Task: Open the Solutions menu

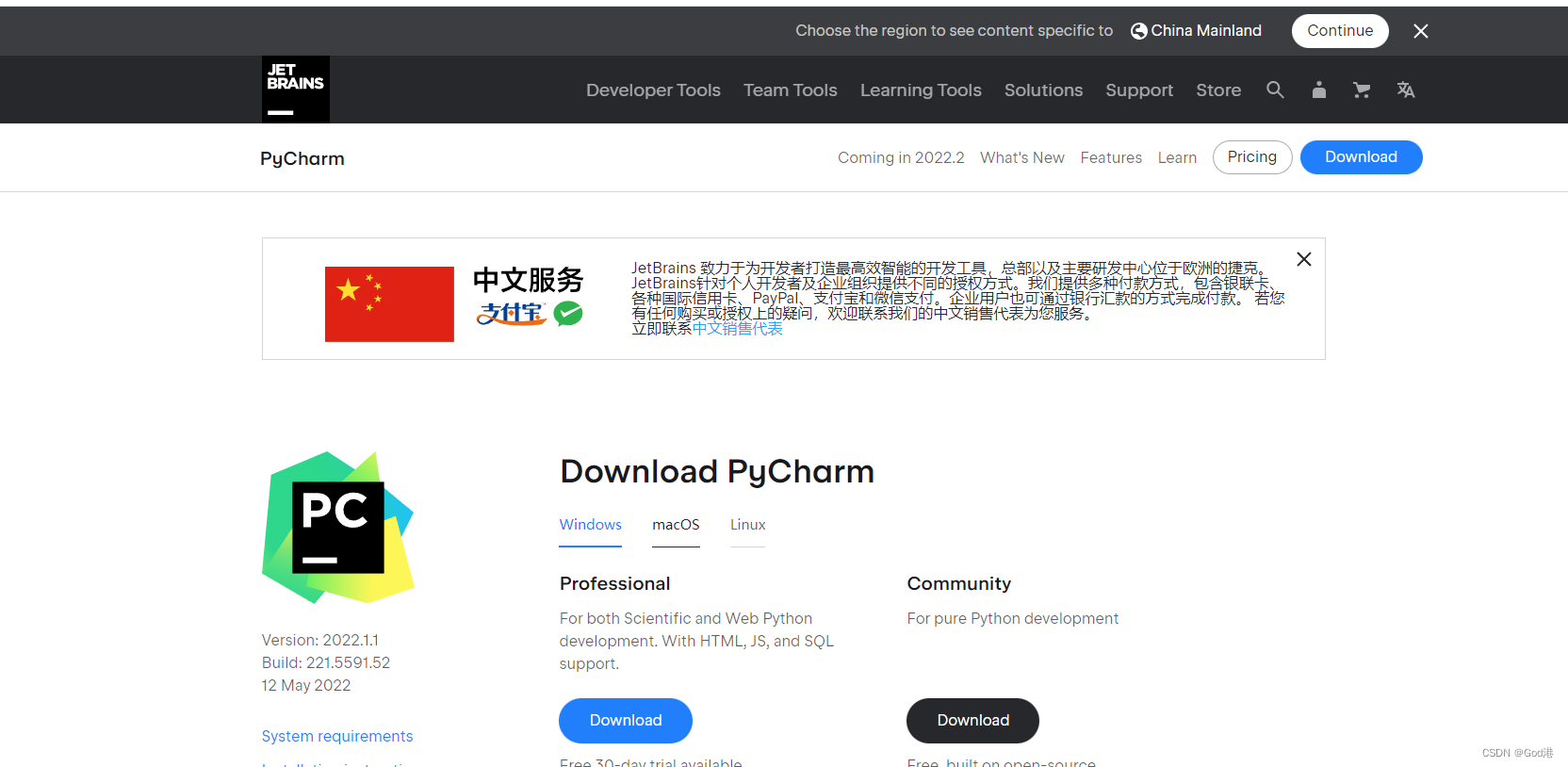Action: [x=1043, y=90]
